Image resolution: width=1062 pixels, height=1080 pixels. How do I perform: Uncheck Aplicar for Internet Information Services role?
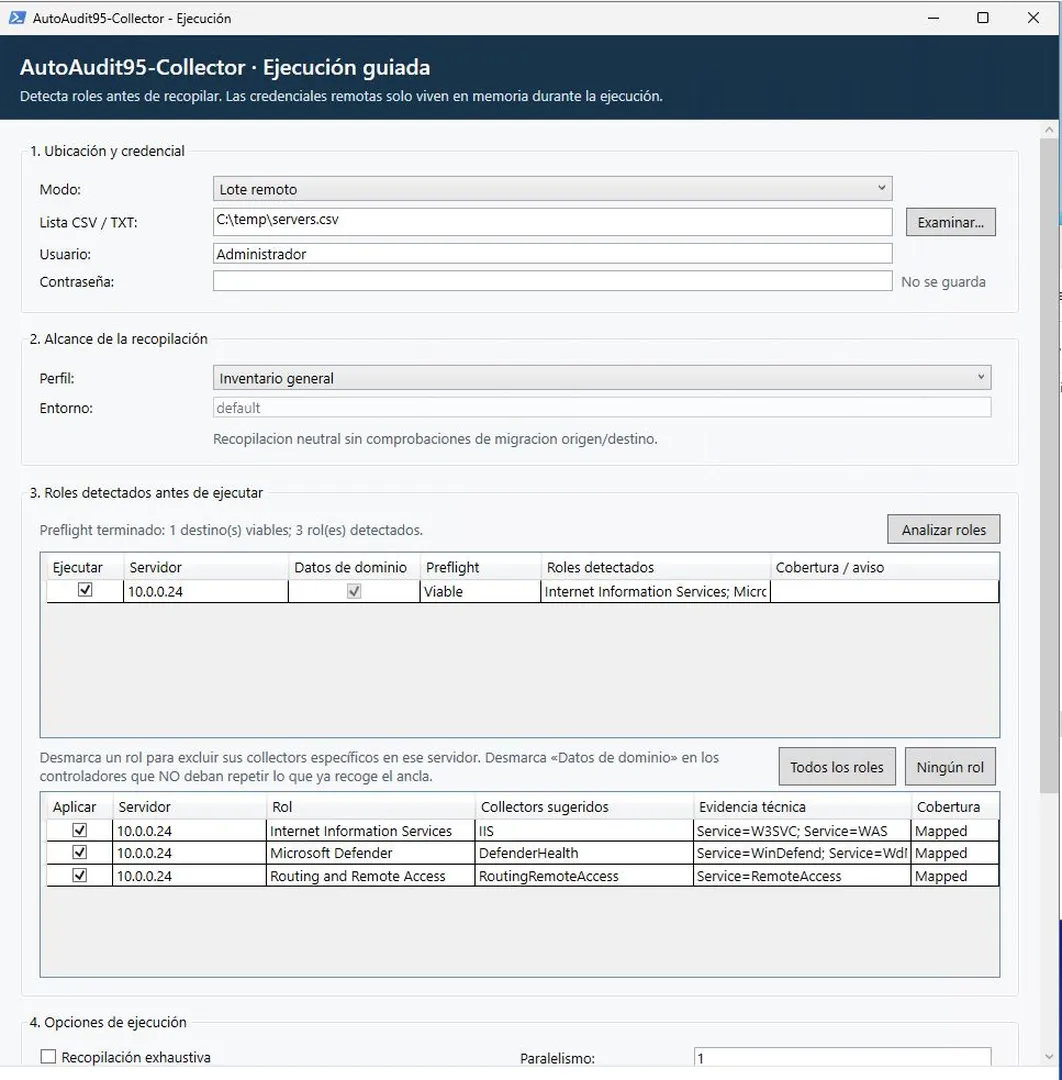pos(80,831)
